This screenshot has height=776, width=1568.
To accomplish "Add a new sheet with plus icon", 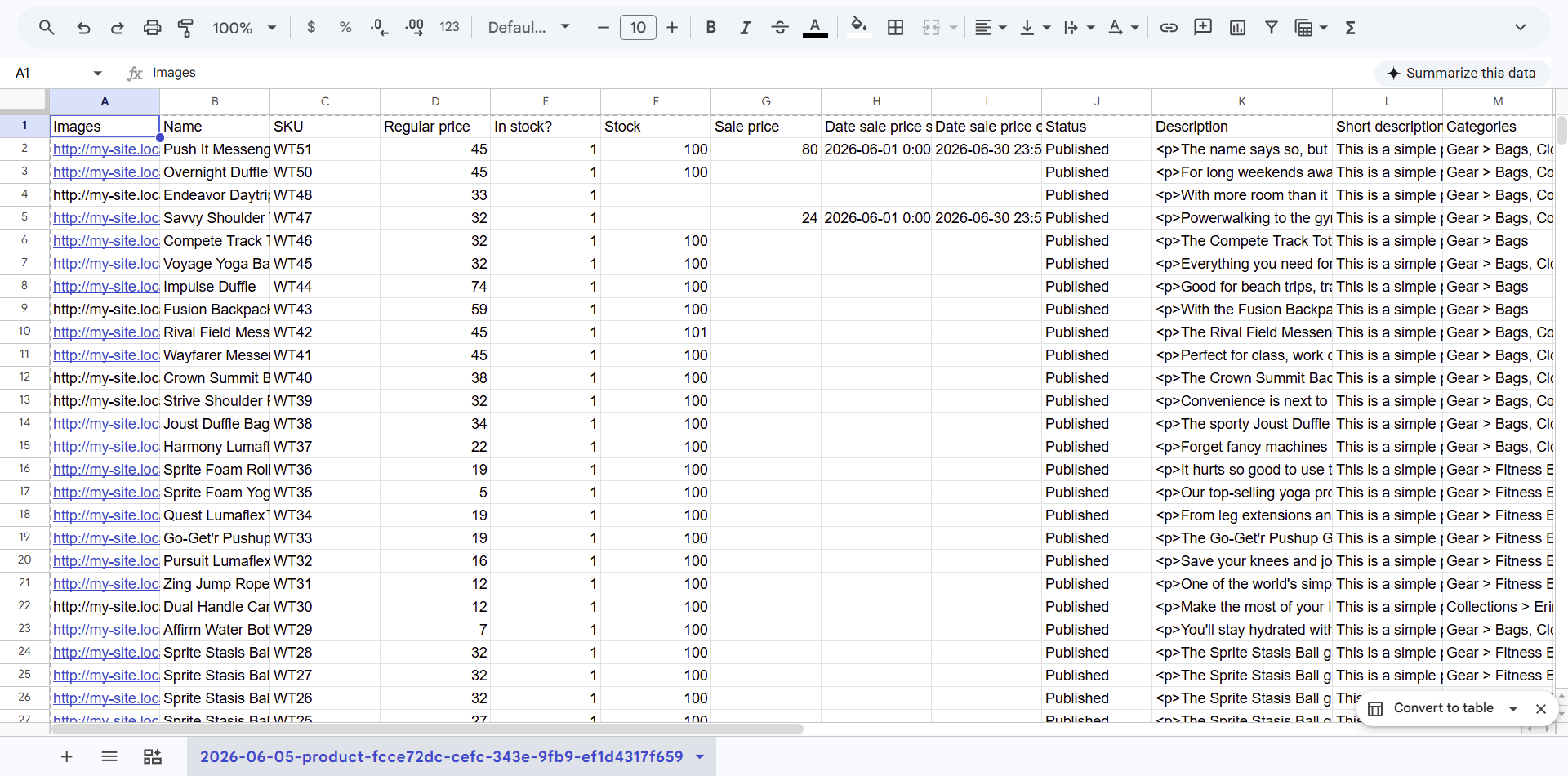I will click(67, 756).
